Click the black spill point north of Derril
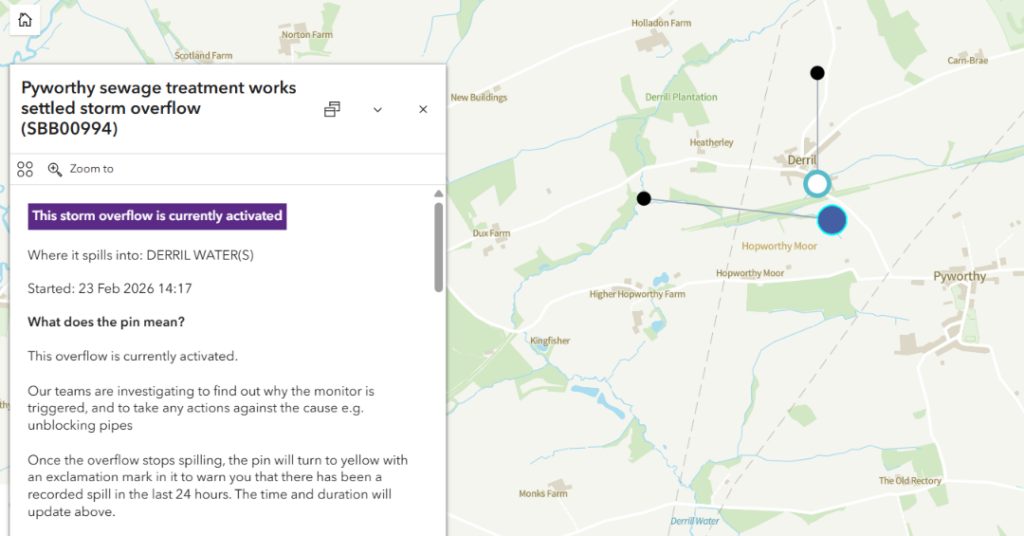The width and height of the screenshot is (1024, 536). (x=817, y=73)
